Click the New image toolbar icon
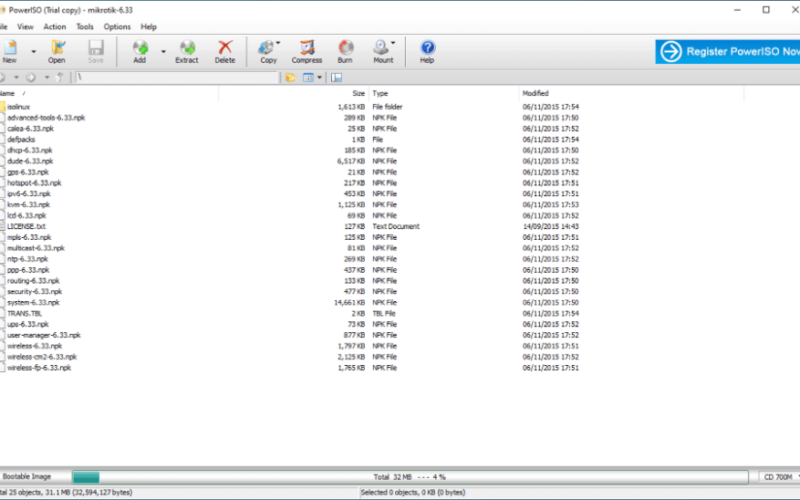Image resolution: width=800 pixels, height=500 pixels. pyautogui.click(x=9, y=47)
